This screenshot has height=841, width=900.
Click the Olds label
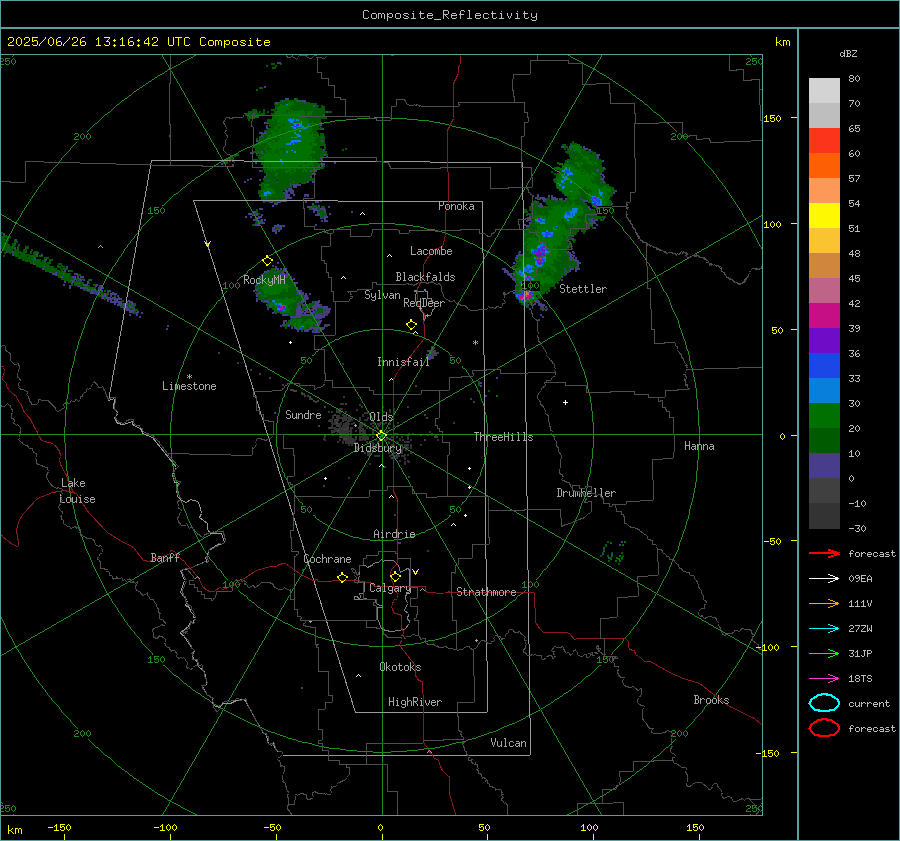381,416
